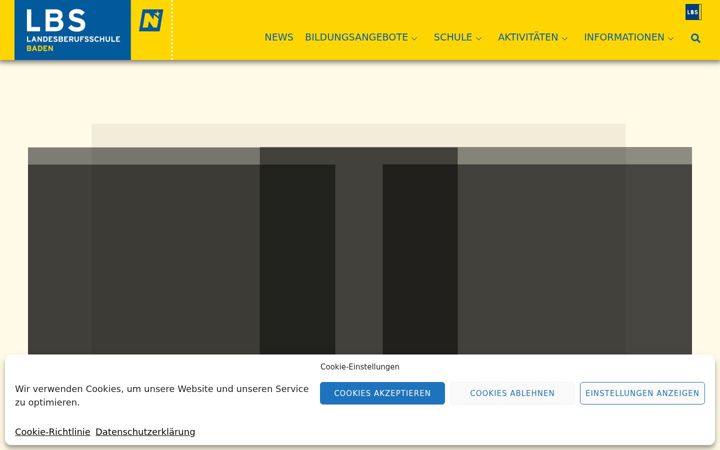720x450 pixels.
Task: Accept cookies with Cookies akzeptieren
Action: click(x=382, y=393)
